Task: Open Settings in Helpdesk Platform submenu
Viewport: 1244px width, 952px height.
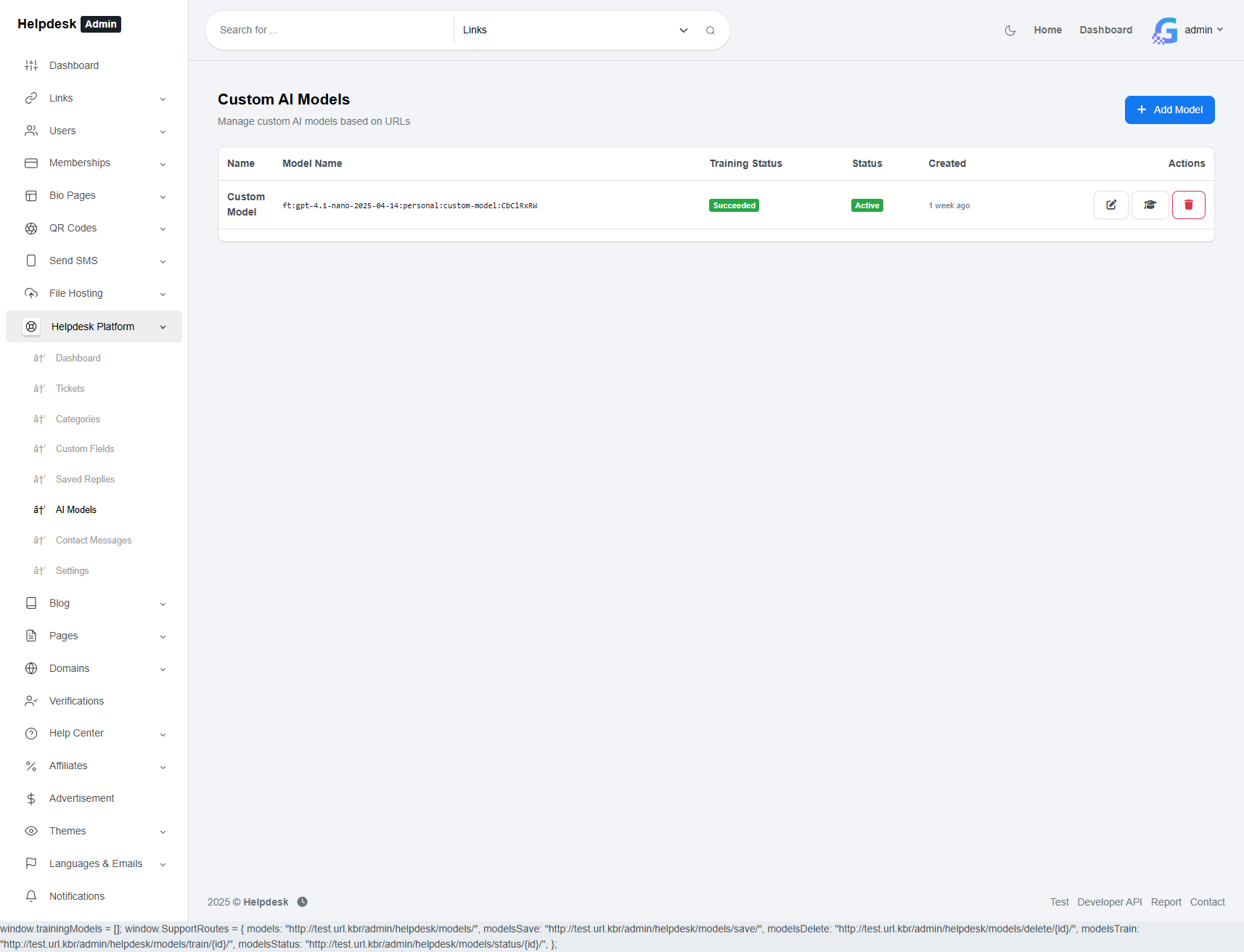Action: tap(73, 571)
